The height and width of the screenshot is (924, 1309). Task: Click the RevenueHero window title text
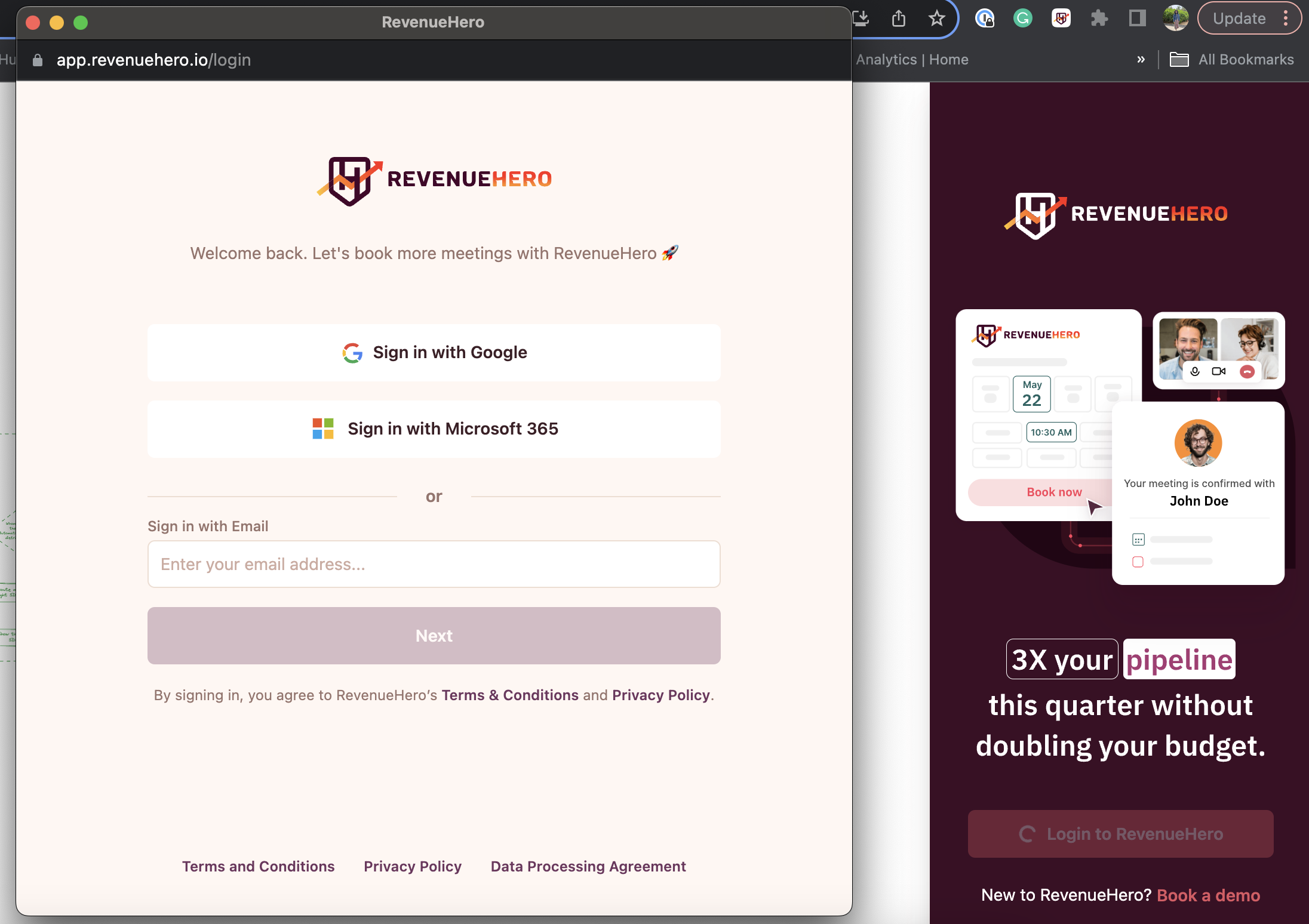(x=433, y=22)
